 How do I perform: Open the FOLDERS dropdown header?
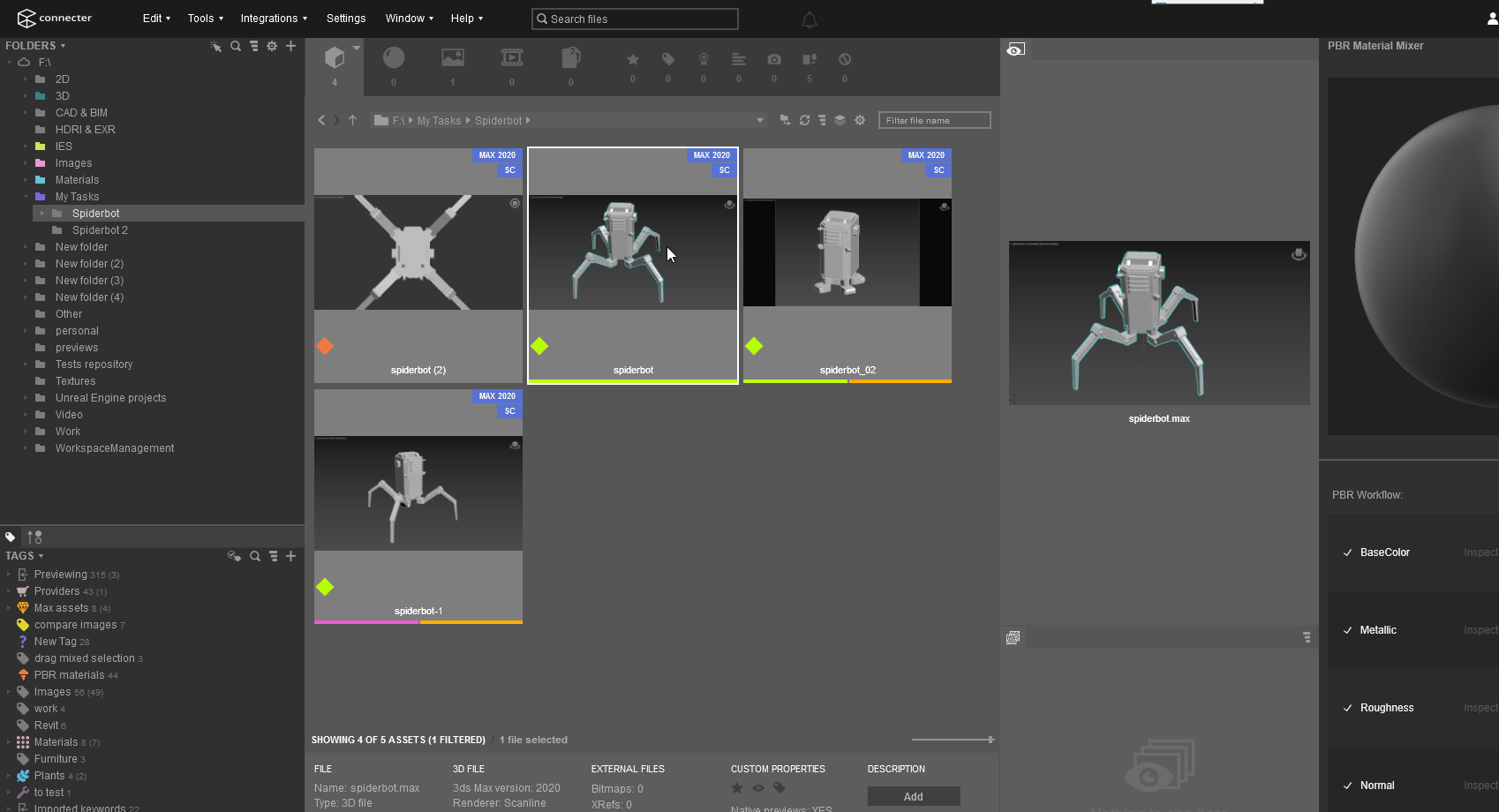tap(35, 46)
